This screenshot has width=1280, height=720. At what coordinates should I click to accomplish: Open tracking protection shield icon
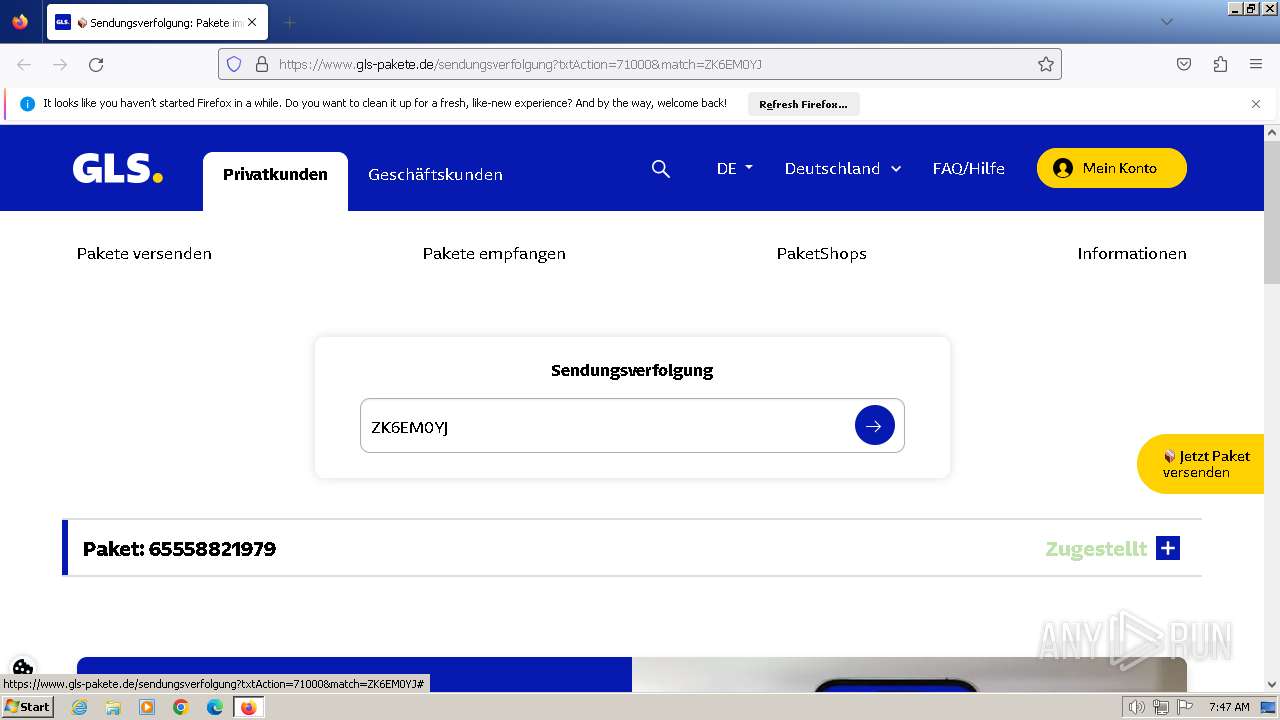point(234,64)
